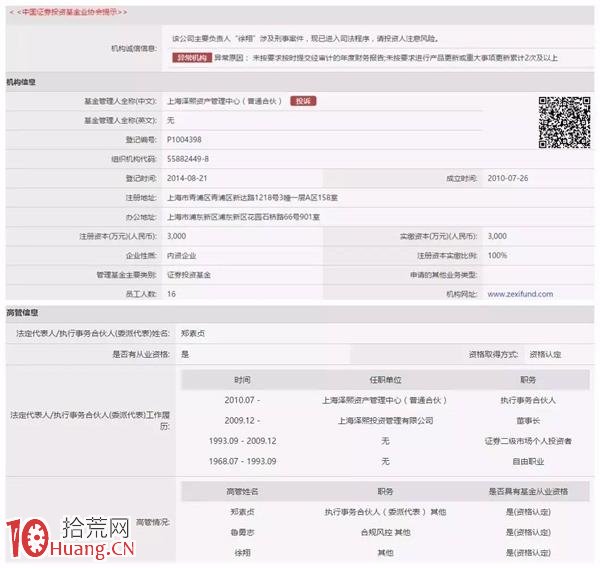
Task: Click the 高管信息 section header
Action: (22, 313)
